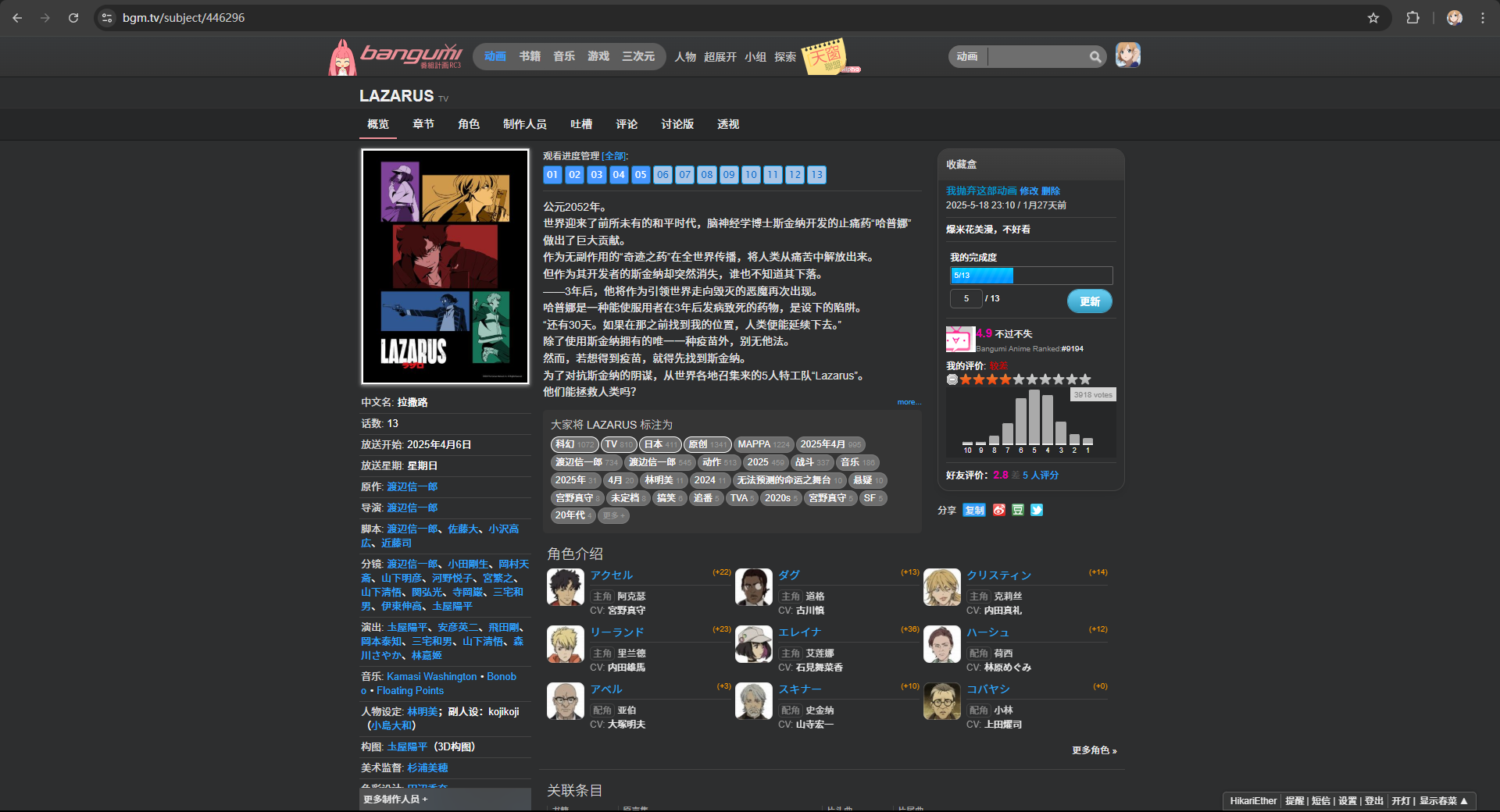The height and width of the screenshot is (812, 1500).
Task: Open アベル character avatar
Action: [565, 701]
